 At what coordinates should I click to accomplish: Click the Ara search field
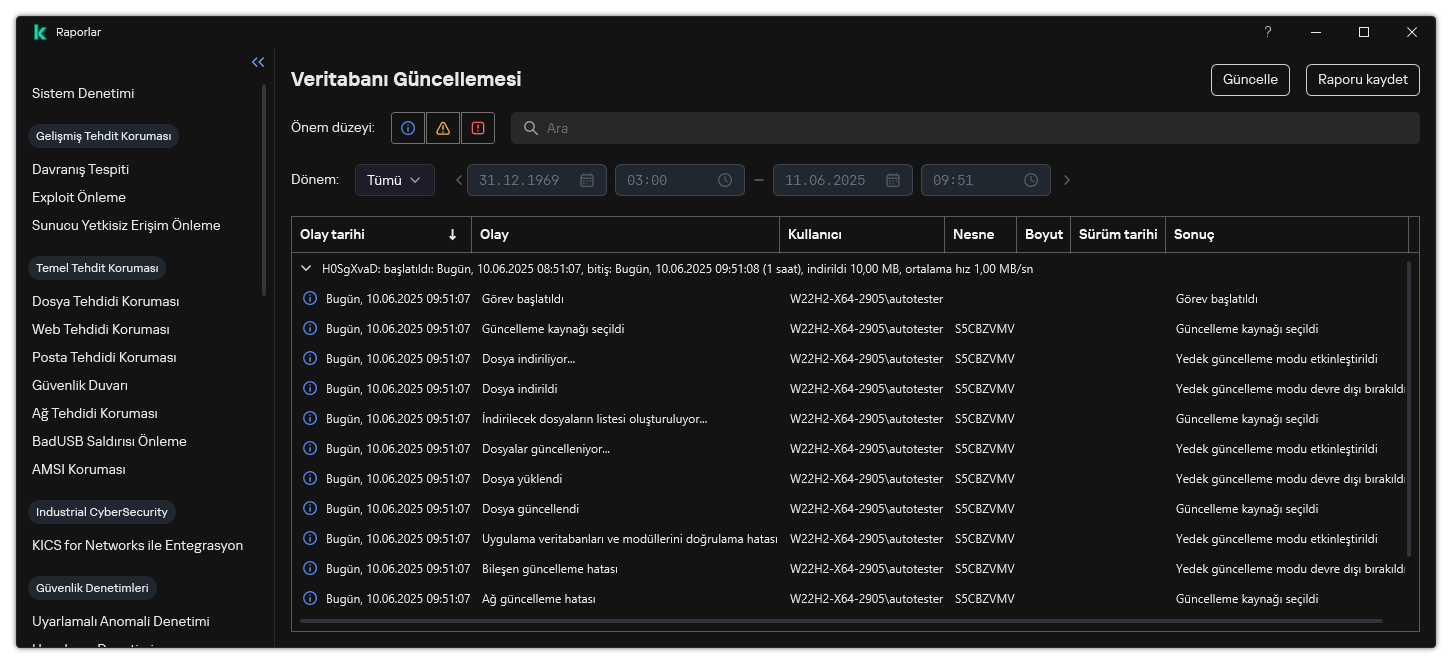pos(965,128)
